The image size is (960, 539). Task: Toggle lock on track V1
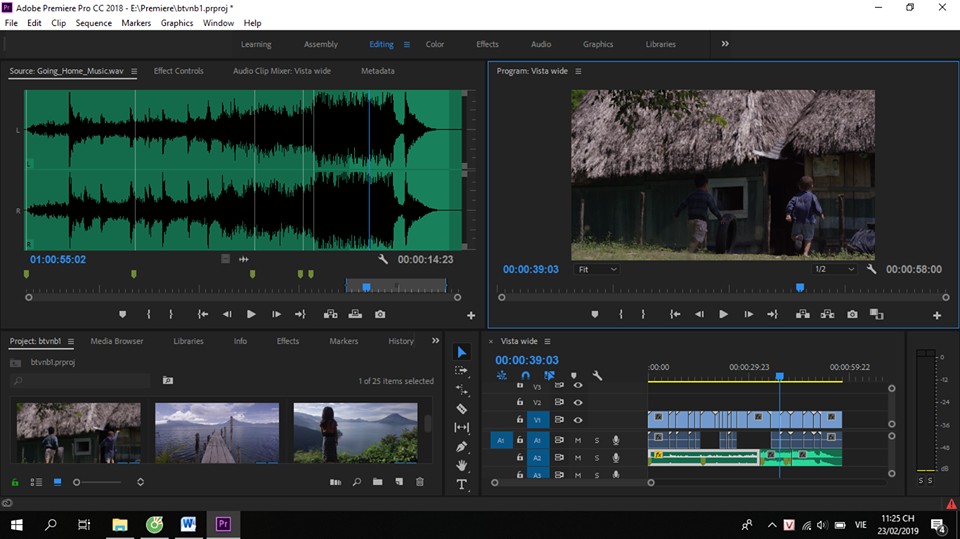pyautogui.click(x=520, y=420)
